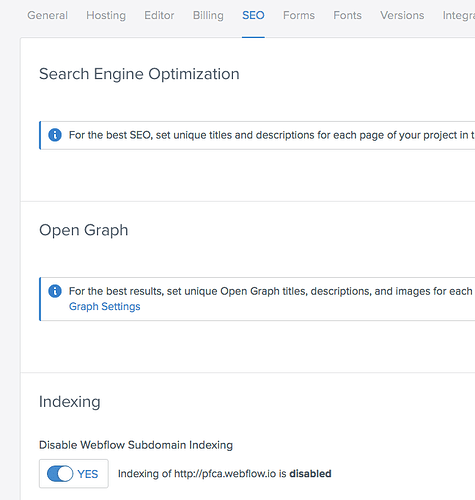Go to the Editor tab
Image resolution: width=475 pixels, height=500 pixels.
coord(159,15)
